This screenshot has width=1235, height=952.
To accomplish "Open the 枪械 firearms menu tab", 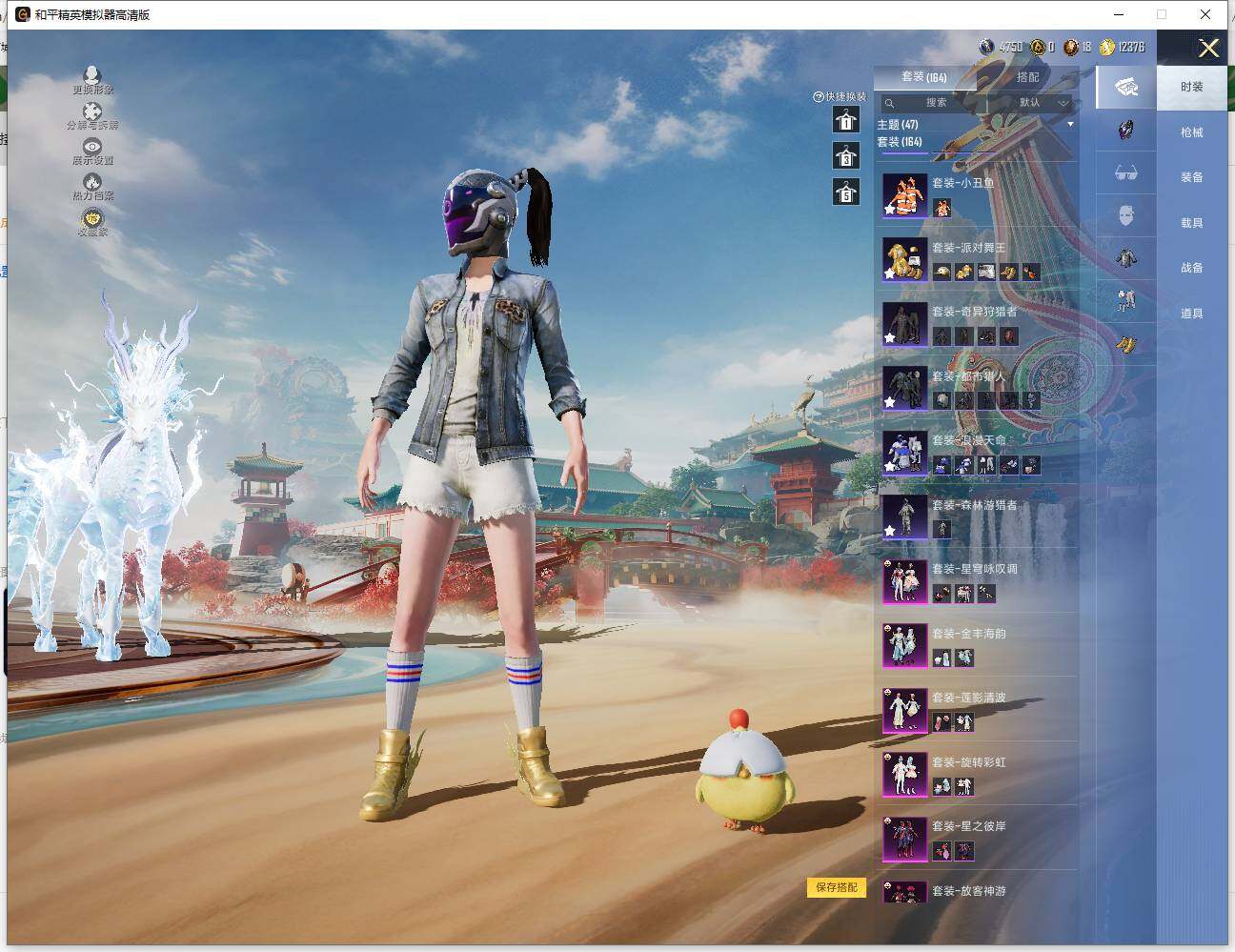I will (x=1191, y=132).
